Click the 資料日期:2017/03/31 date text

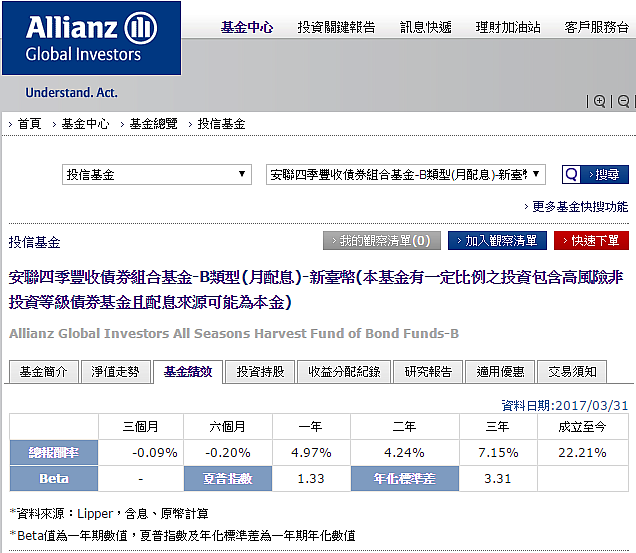coord(565,405)
